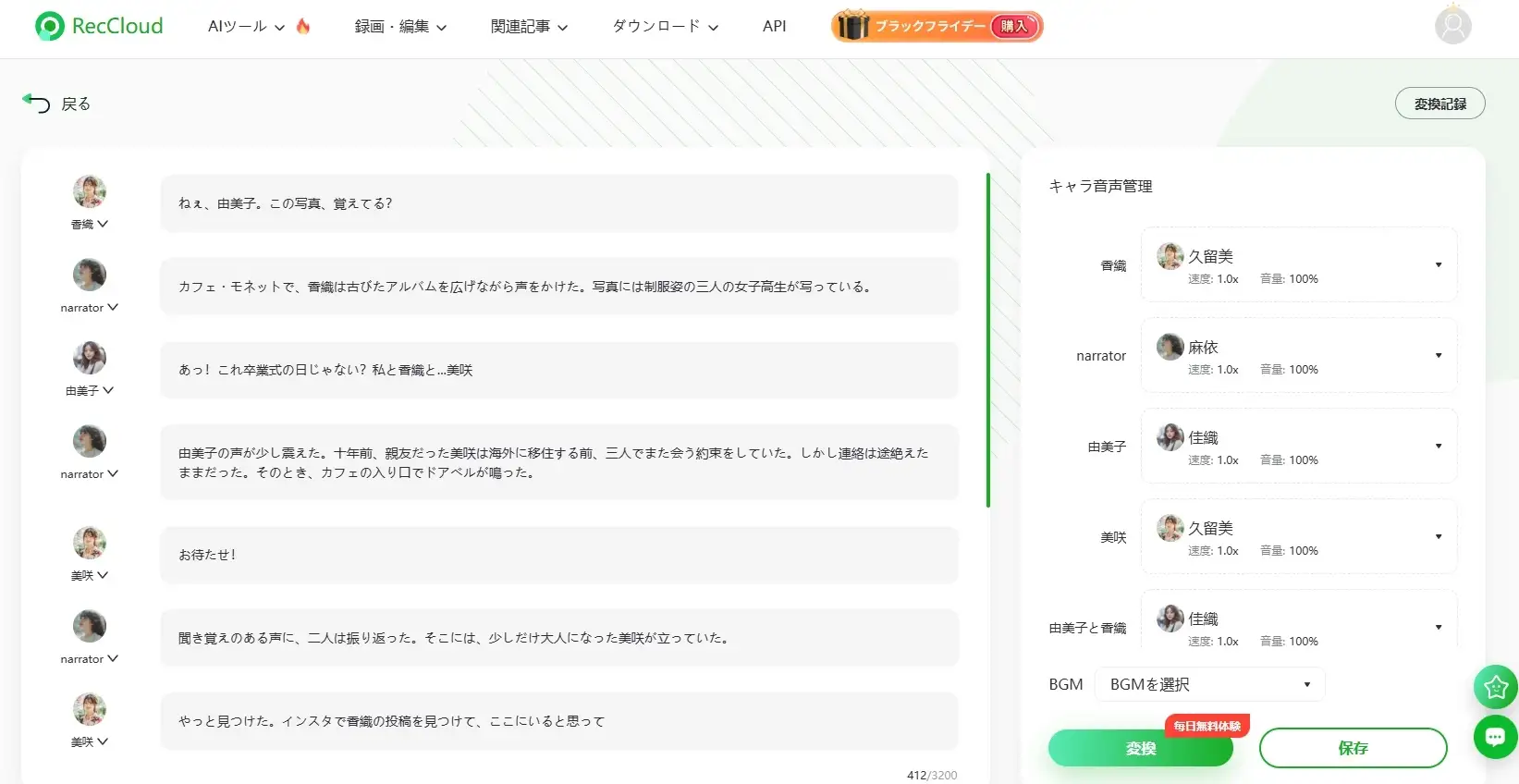Click the お待たせ! dialogue text field
This screenshot has height=784, width=1519.
coord(558,555)
